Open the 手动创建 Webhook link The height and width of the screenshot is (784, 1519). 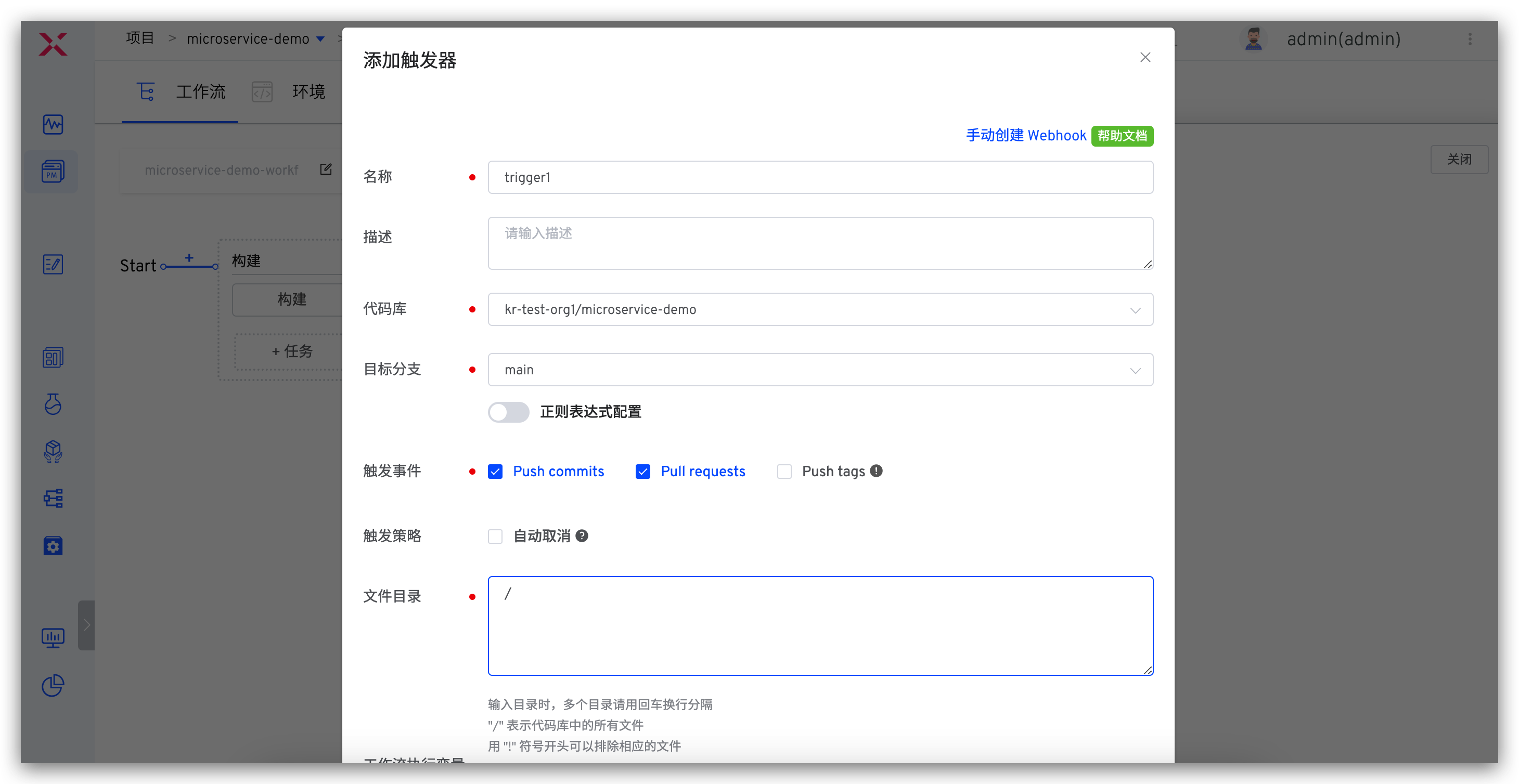(1025, 136)
